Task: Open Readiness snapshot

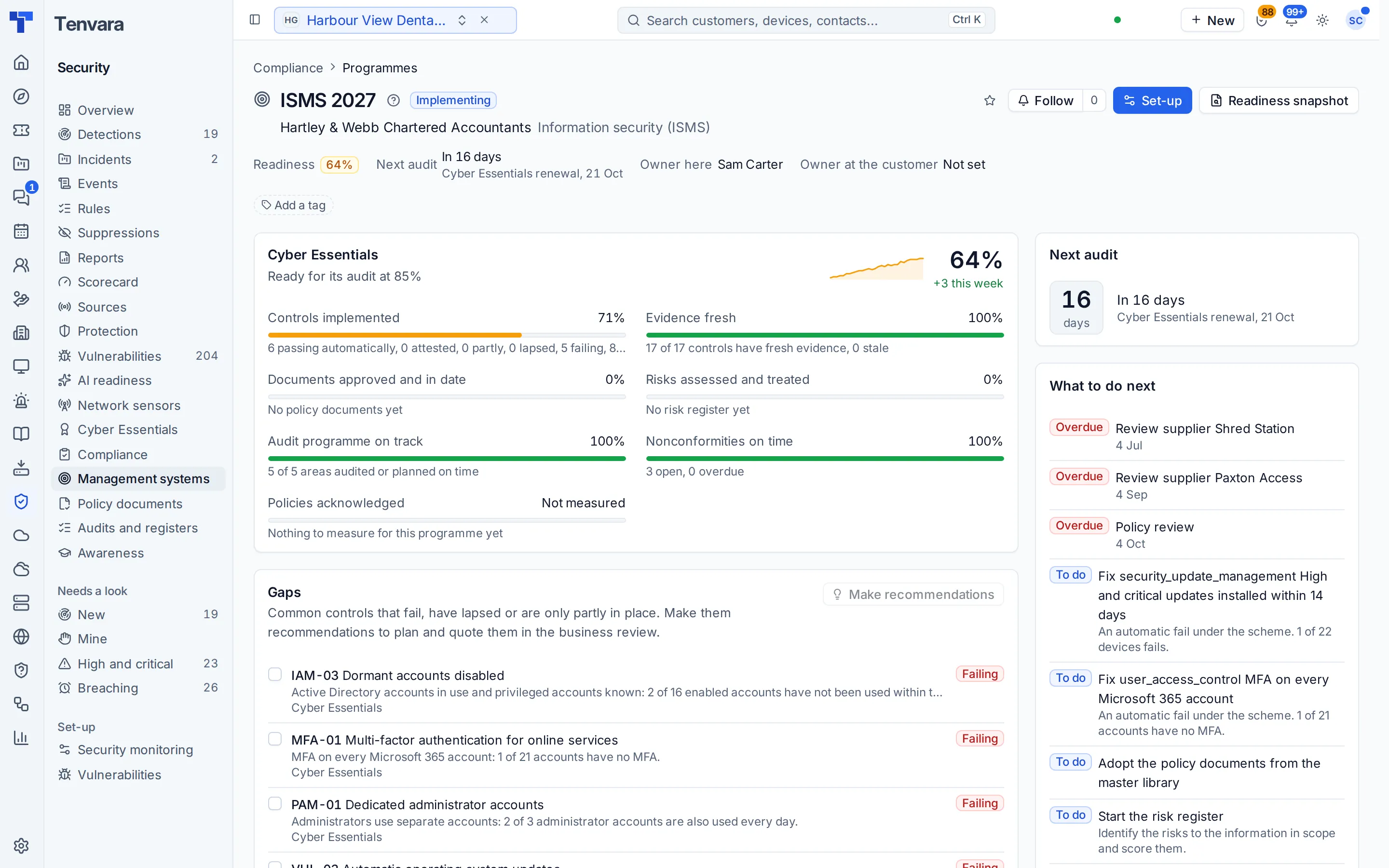Action: click(x=1278, y=100)
